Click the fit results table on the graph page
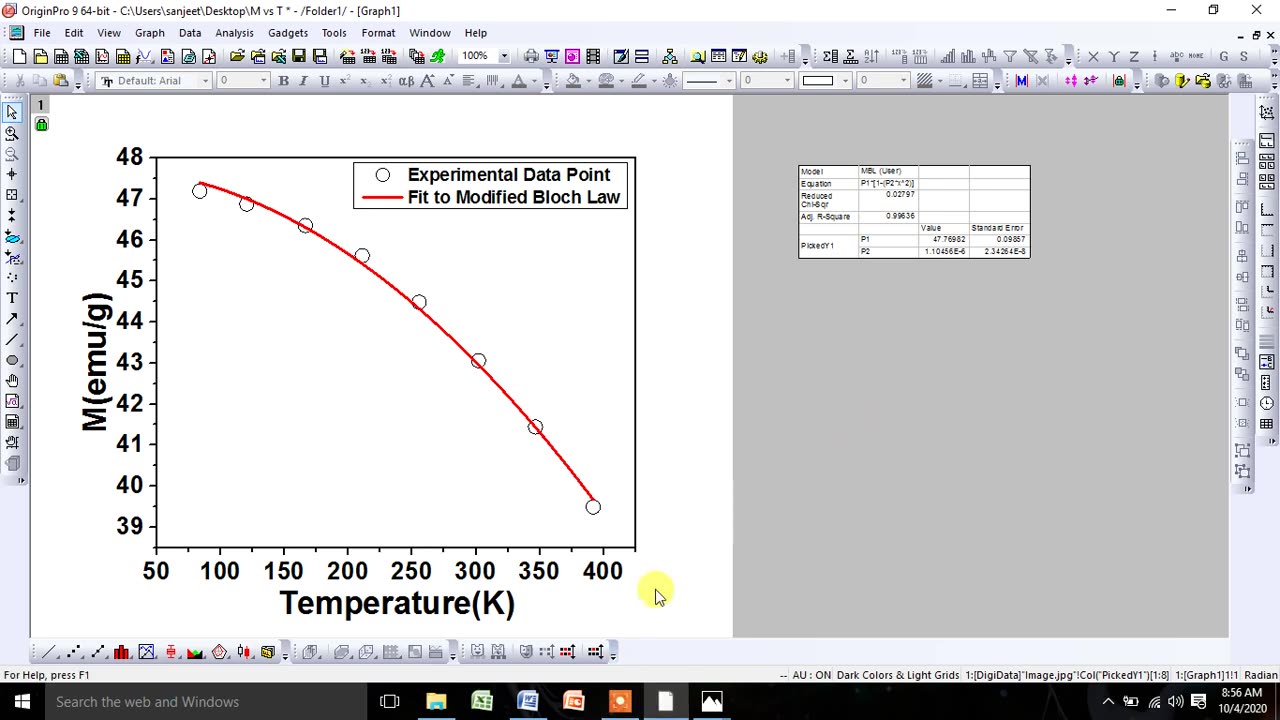The image size is (1280, 720). [914, 211]
